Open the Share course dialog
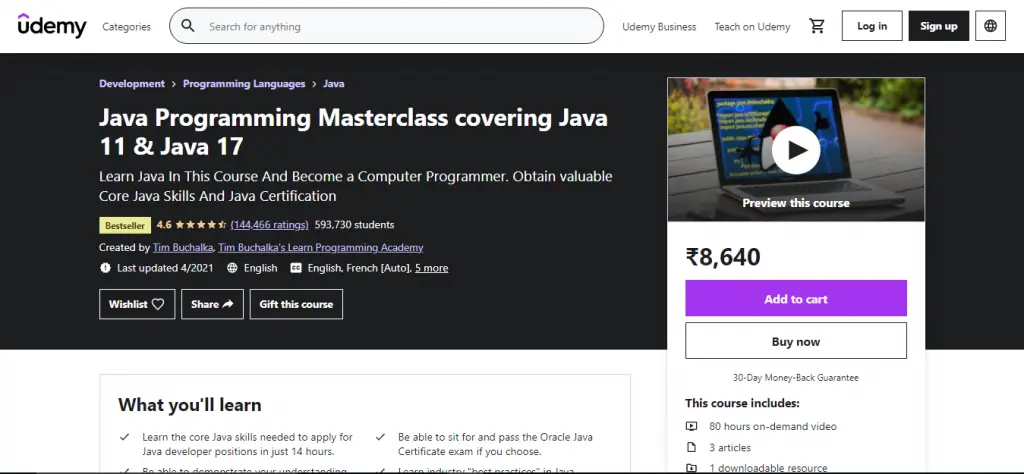This screenshot has width=1024, height=474. click(x=212, y=304)
